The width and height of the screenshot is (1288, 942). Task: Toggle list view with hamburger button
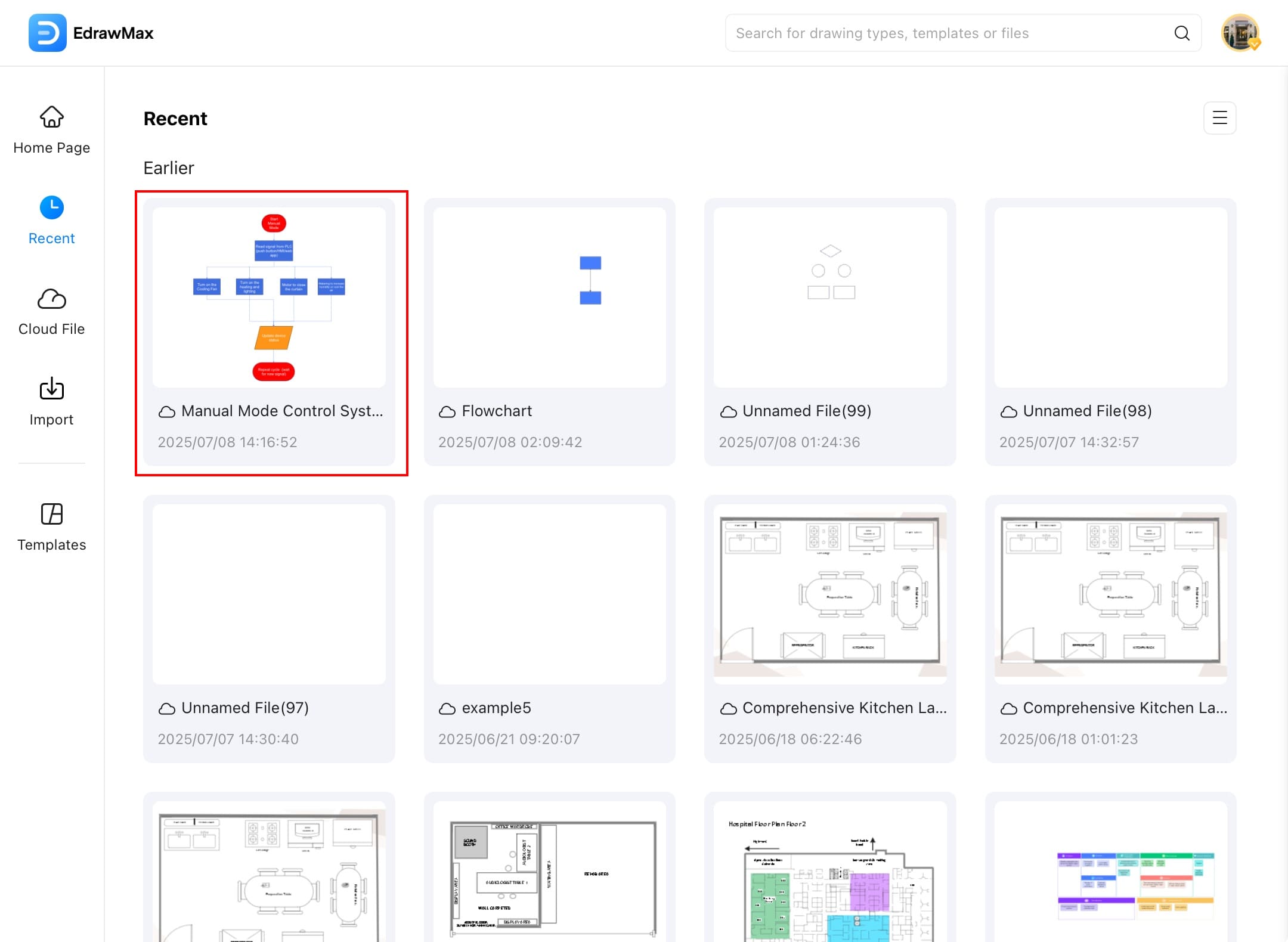tap(1219, 117)
